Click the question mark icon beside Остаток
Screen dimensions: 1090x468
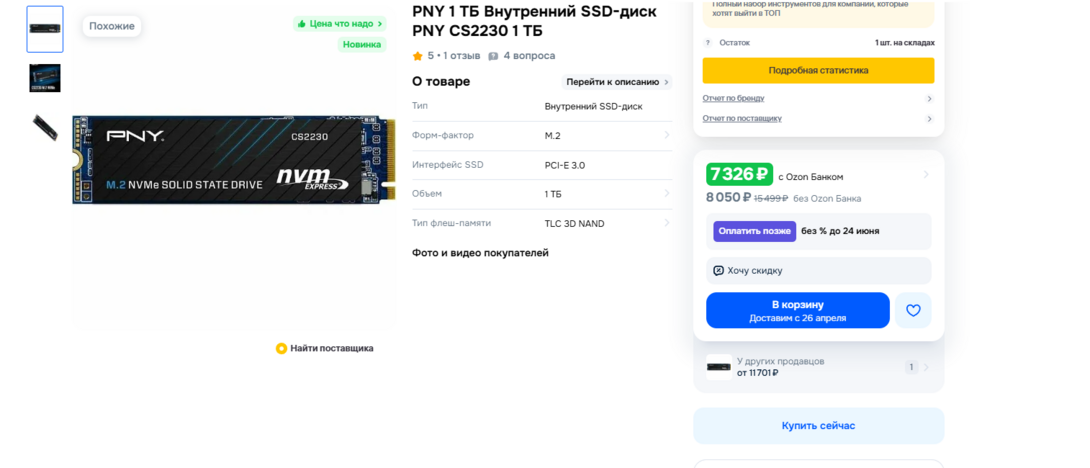tap(708, 43)
